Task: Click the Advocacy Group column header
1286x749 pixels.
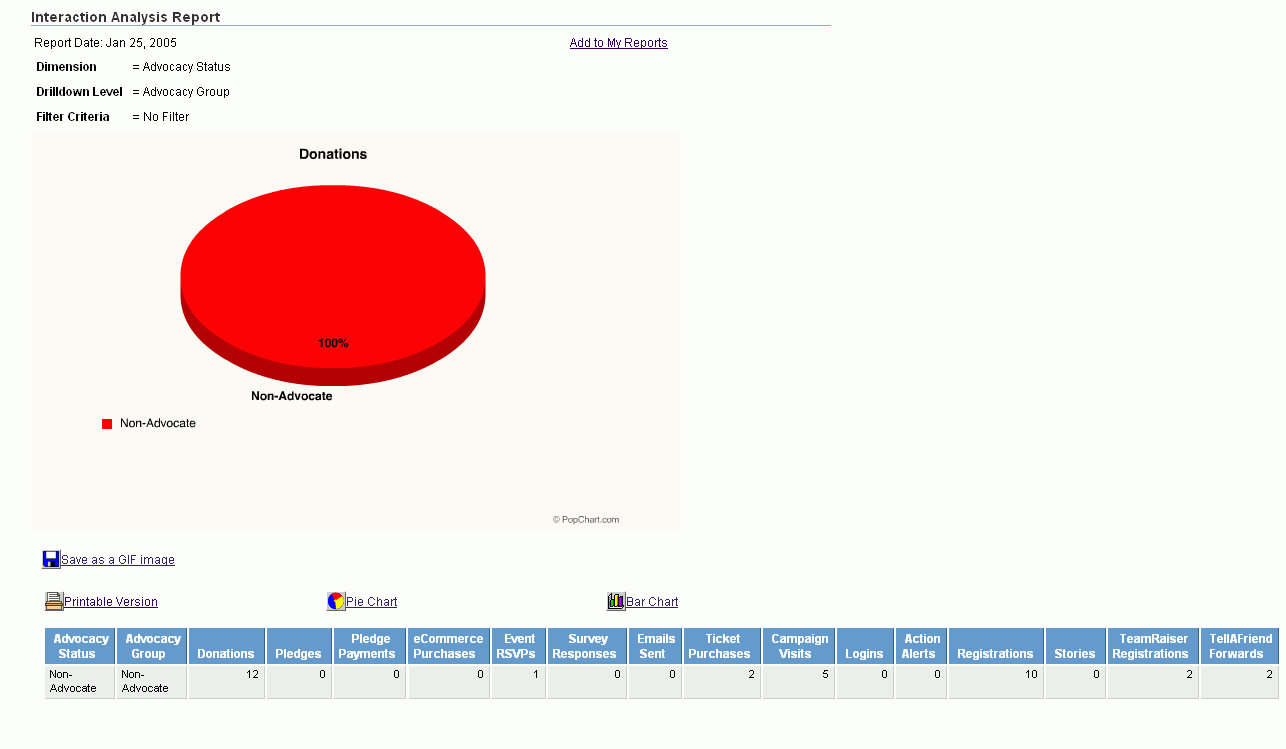Action: [x=152, y=646]
